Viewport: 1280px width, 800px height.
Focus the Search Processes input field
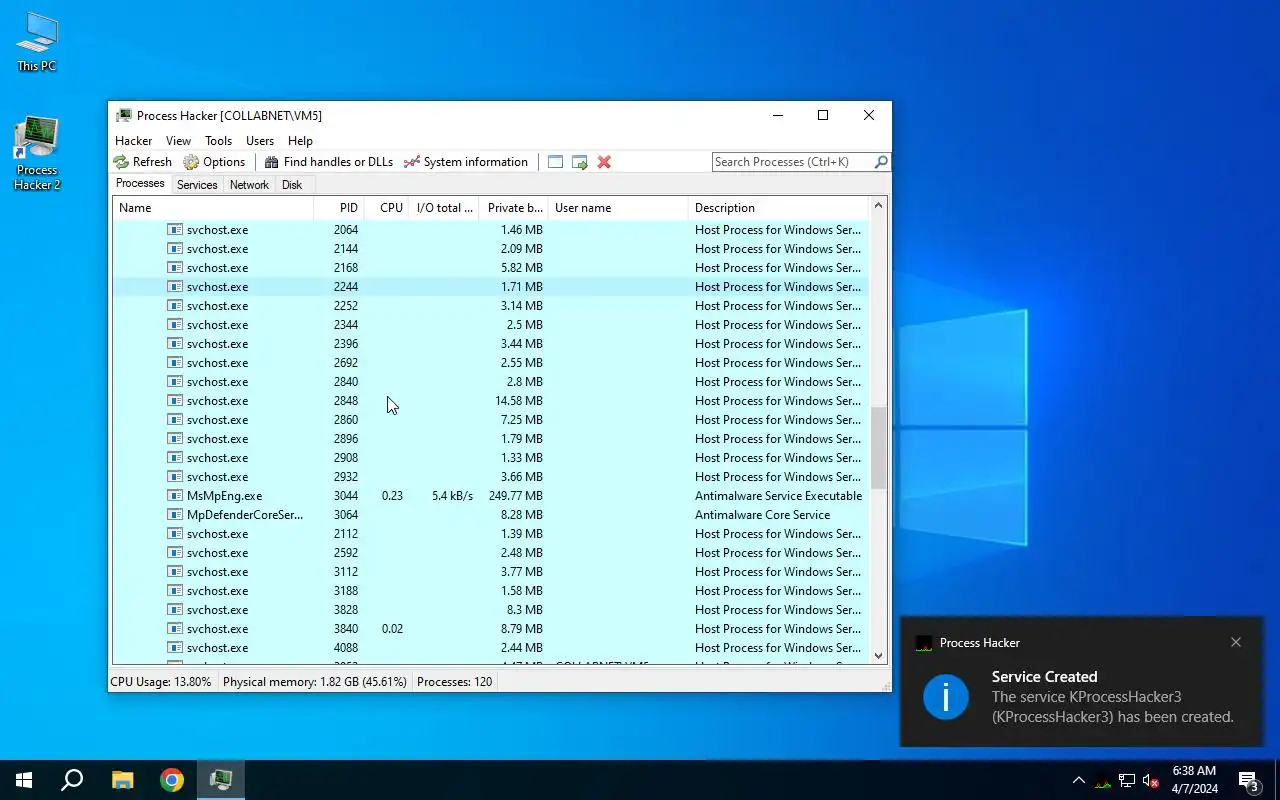click(792, 162)
